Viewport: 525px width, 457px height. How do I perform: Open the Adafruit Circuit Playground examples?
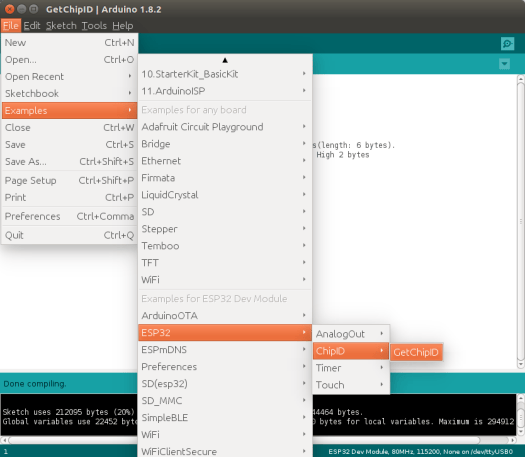(225, 127)
